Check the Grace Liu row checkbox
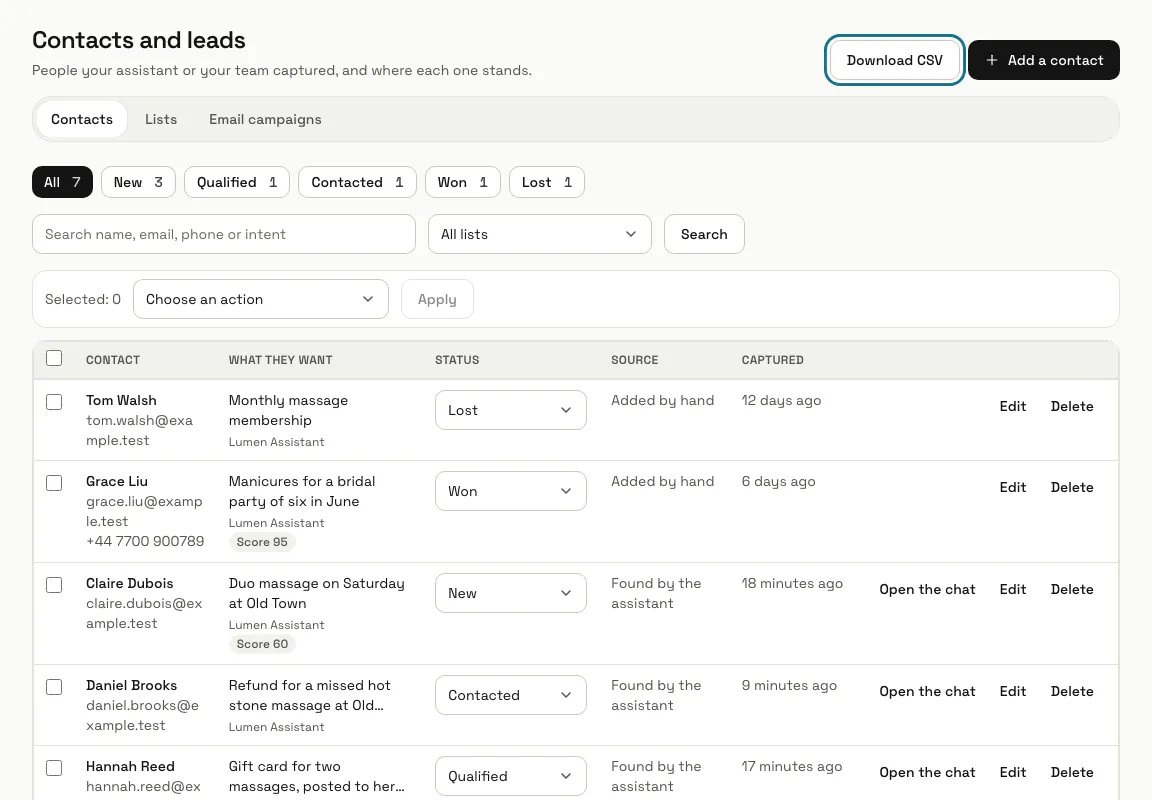The image size is (1152, 800). pos(54,483)
